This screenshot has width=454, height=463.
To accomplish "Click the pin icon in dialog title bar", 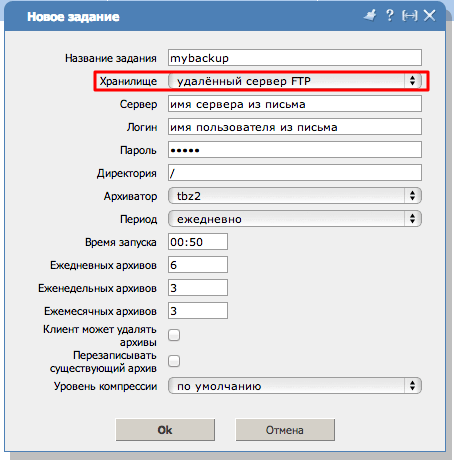I will [x=370, y=16].
